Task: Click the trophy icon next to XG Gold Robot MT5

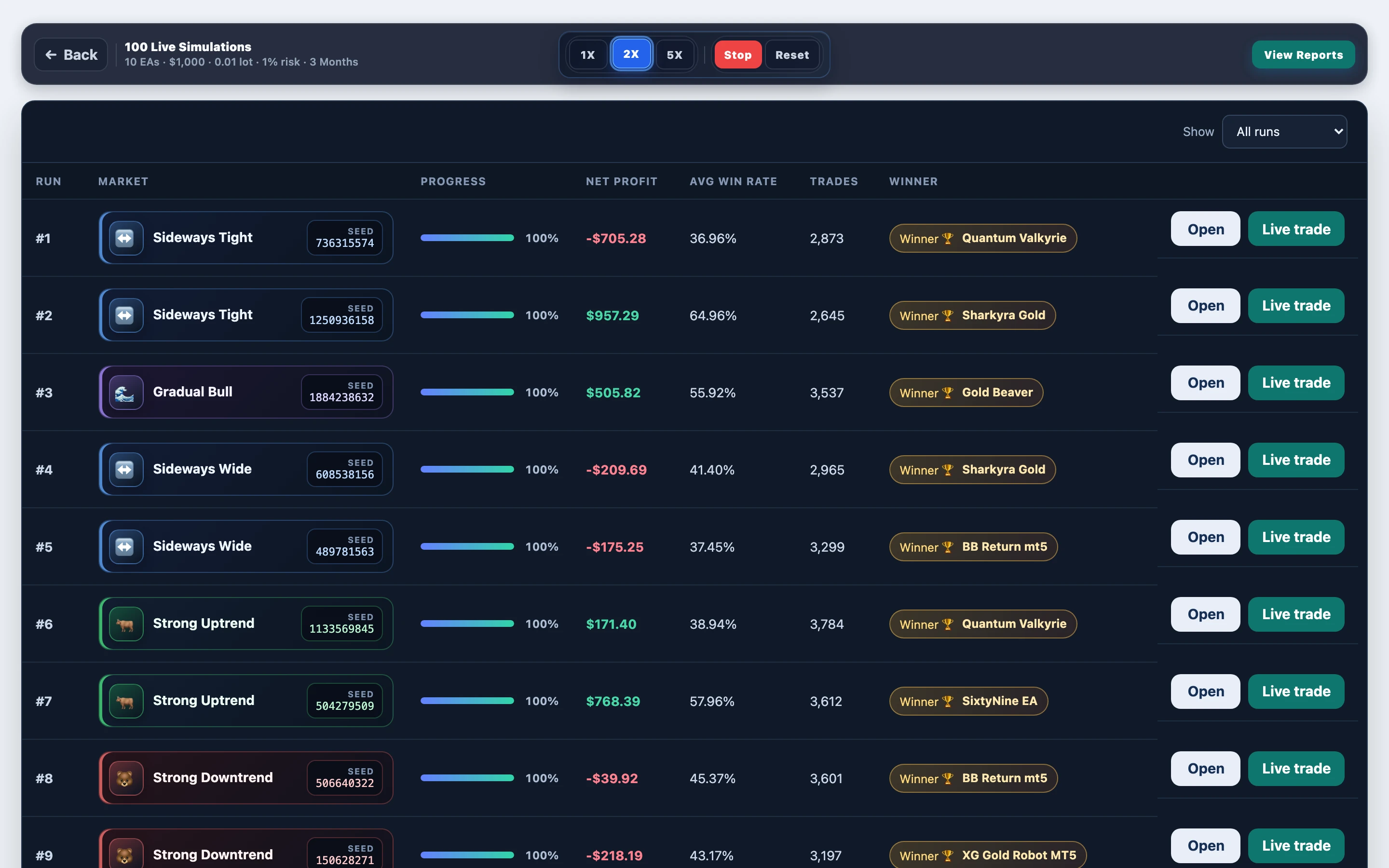Action: [948, 855]
